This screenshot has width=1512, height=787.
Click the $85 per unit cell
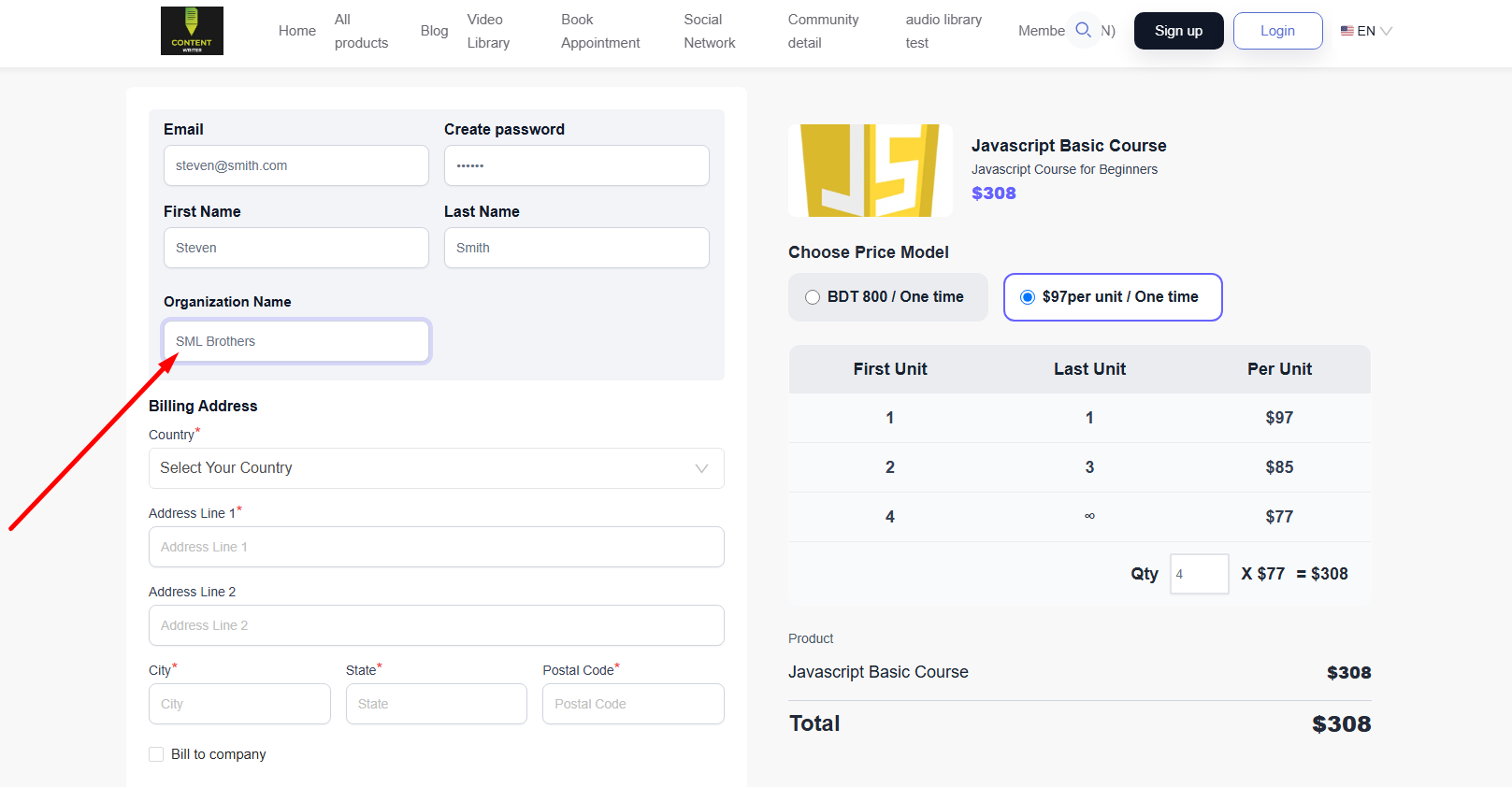coord(1279,467)
